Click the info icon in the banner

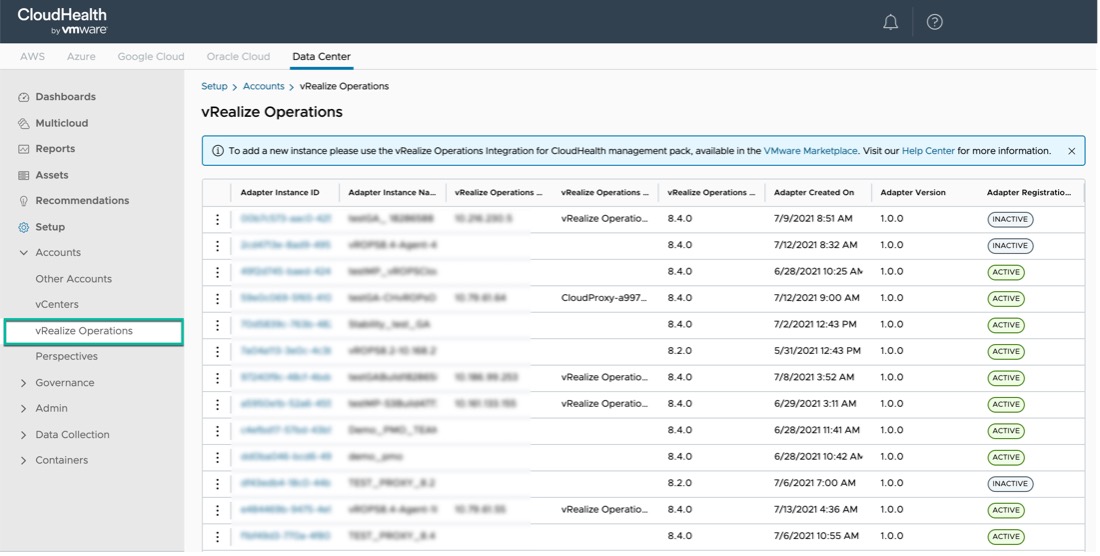[217, 151]
